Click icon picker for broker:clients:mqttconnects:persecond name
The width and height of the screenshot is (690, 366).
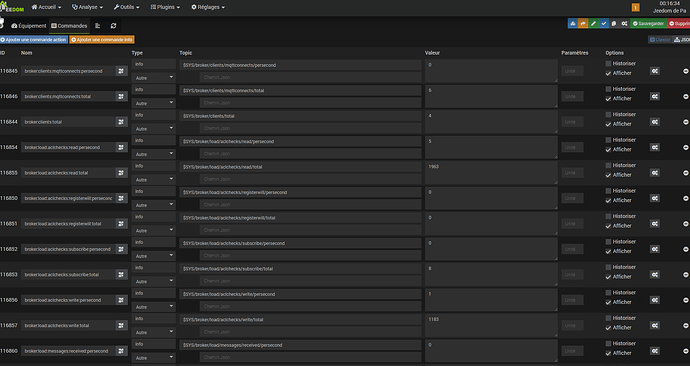(121, 71)
